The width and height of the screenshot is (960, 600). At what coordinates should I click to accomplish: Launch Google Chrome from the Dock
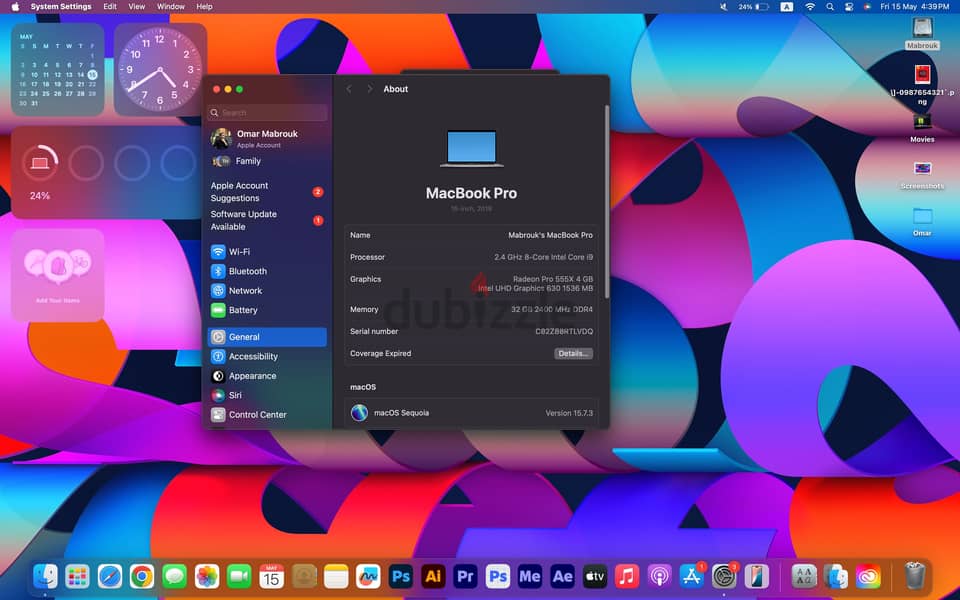tap(142, 576)
